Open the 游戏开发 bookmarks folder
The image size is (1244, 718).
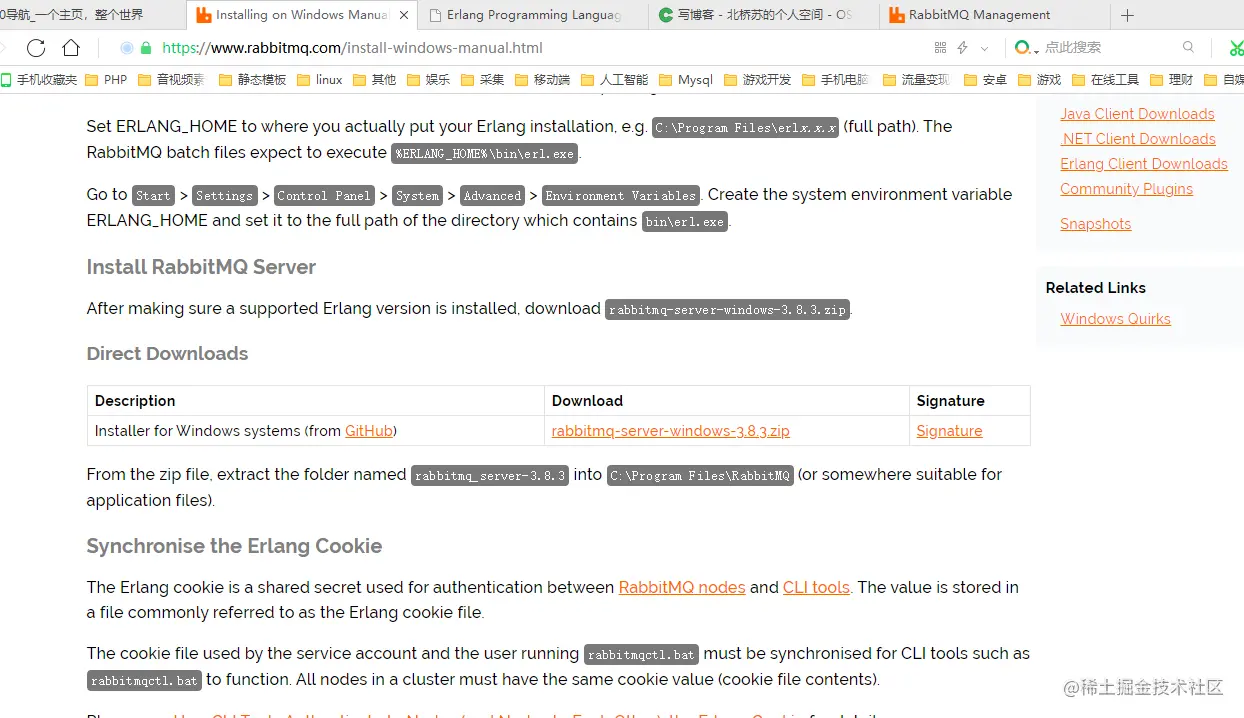point(757,80)
